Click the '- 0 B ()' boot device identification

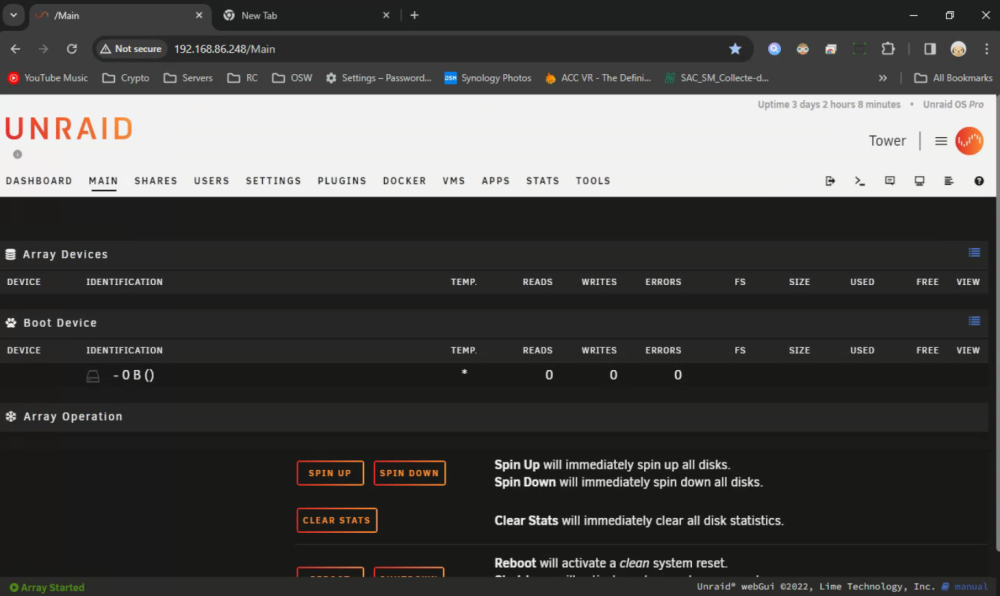(x=133, y=375)
